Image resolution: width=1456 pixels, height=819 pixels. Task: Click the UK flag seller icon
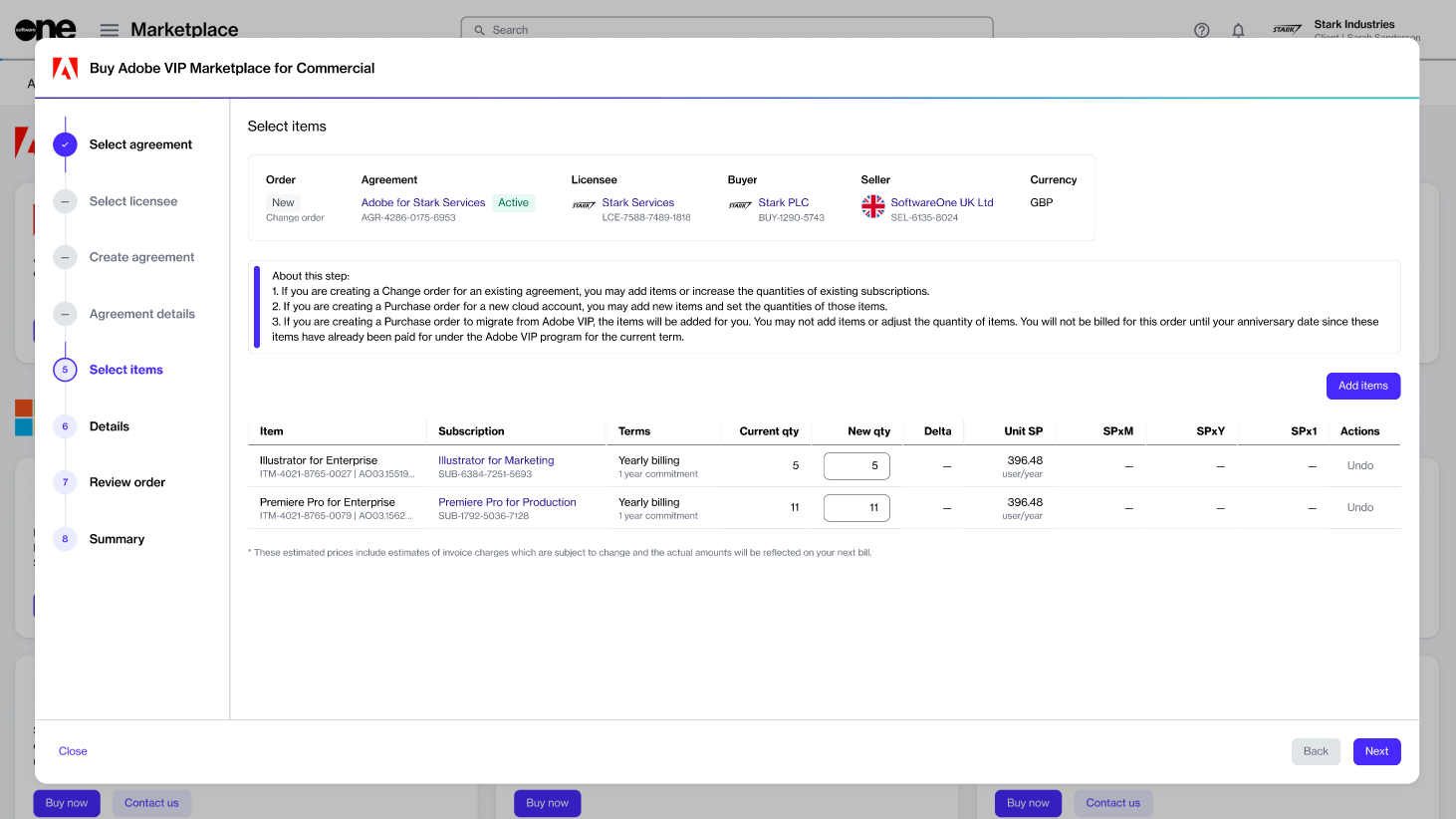pos(872,206)
